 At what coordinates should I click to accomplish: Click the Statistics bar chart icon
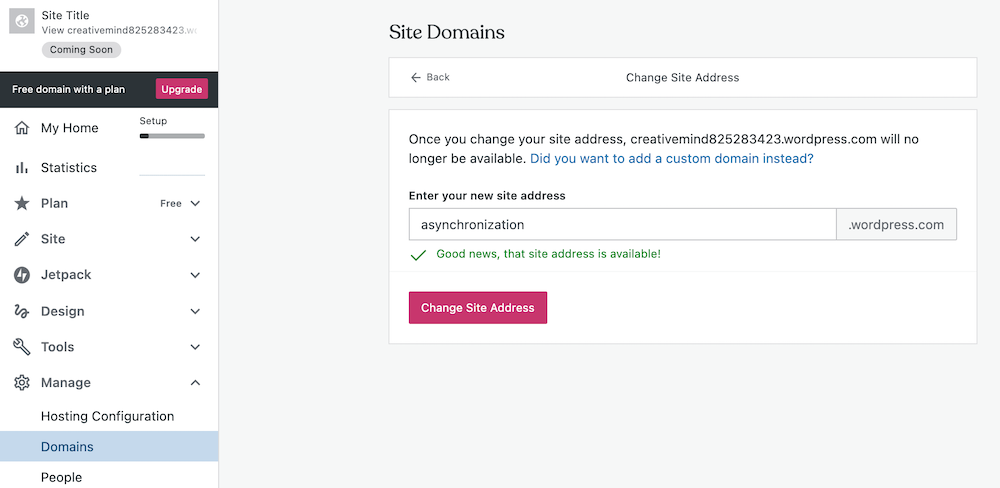coord(21,168)
